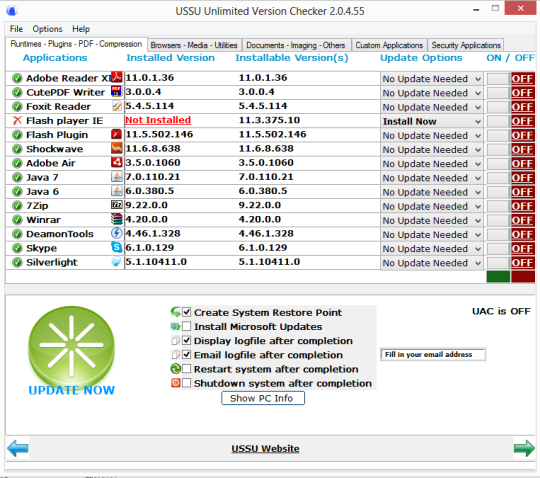Click green check status icon beside Winrar
This screenshot has height=478, width=540.
coord(17,220)
